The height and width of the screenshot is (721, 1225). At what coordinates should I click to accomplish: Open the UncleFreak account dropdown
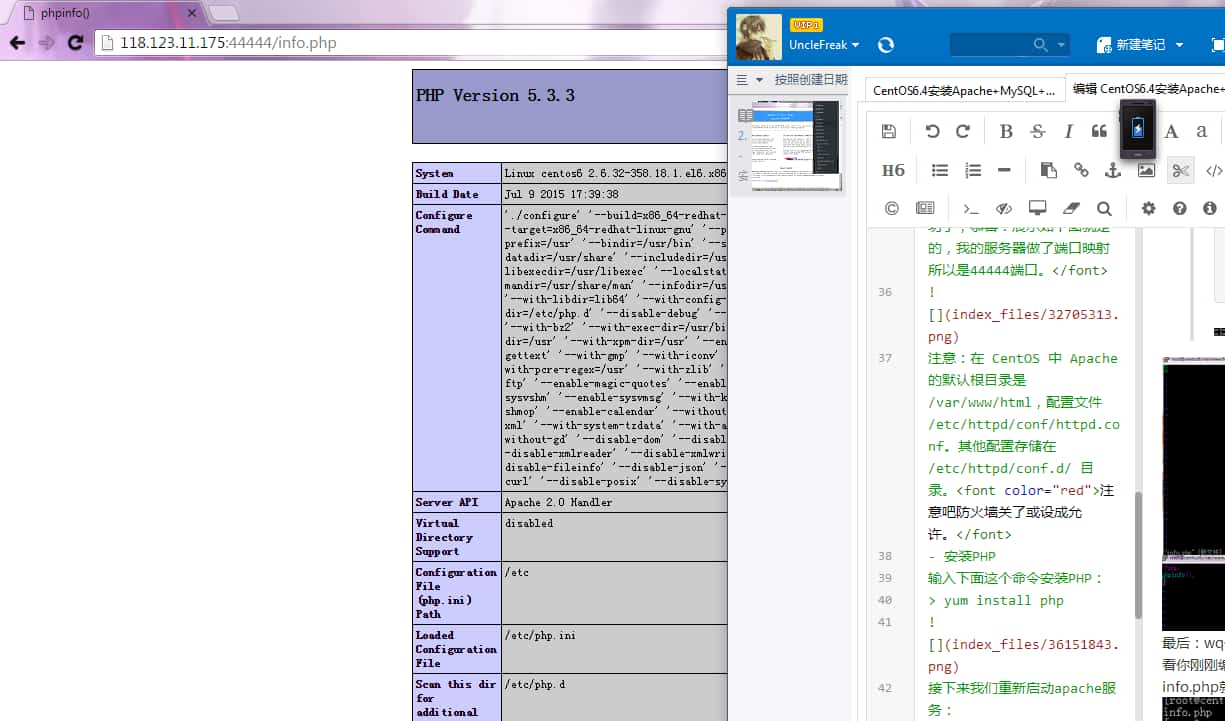click(822, 44)
